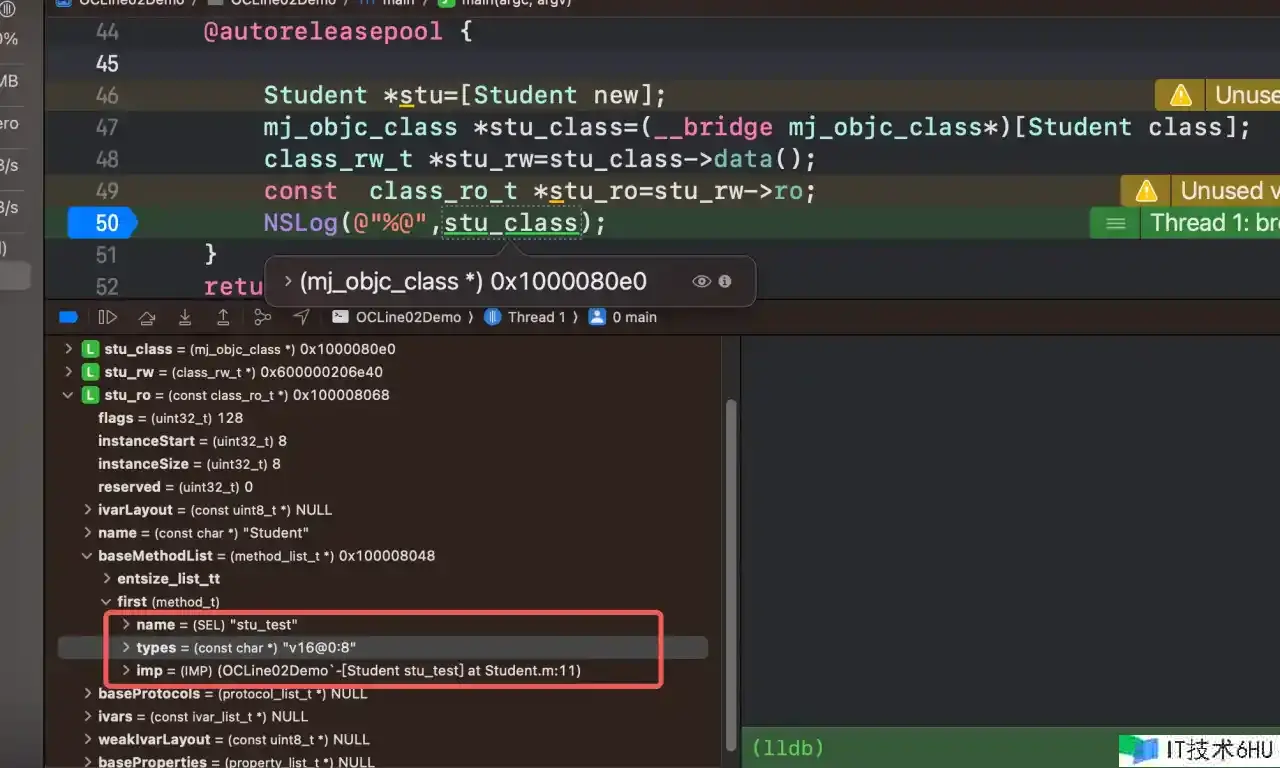Click the Quick Look eye icon in popup

pos(701,282)
